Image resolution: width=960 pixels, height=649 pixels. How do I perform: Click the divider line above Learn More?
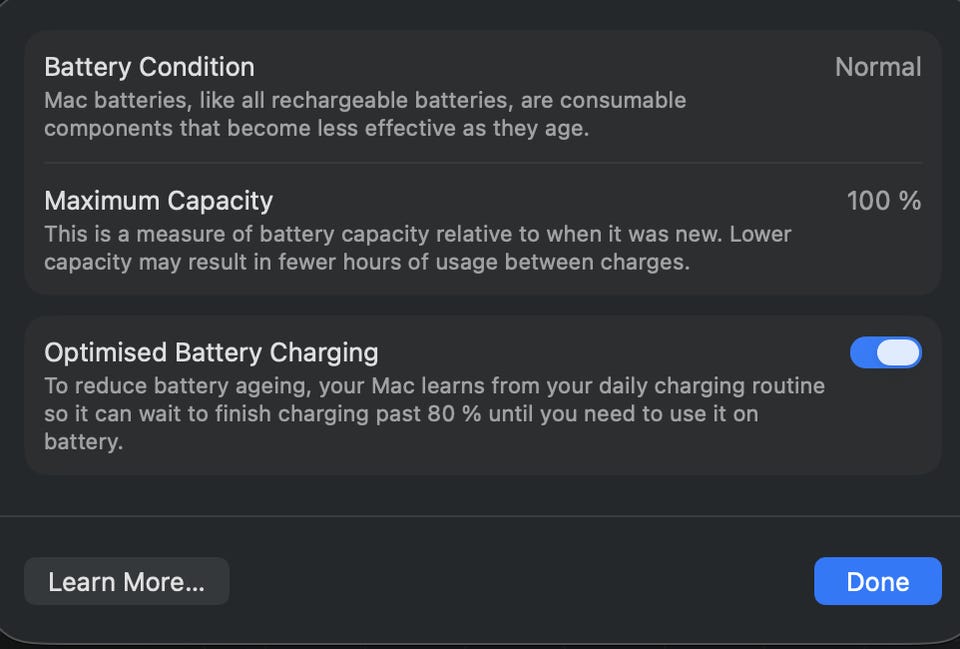480,516
